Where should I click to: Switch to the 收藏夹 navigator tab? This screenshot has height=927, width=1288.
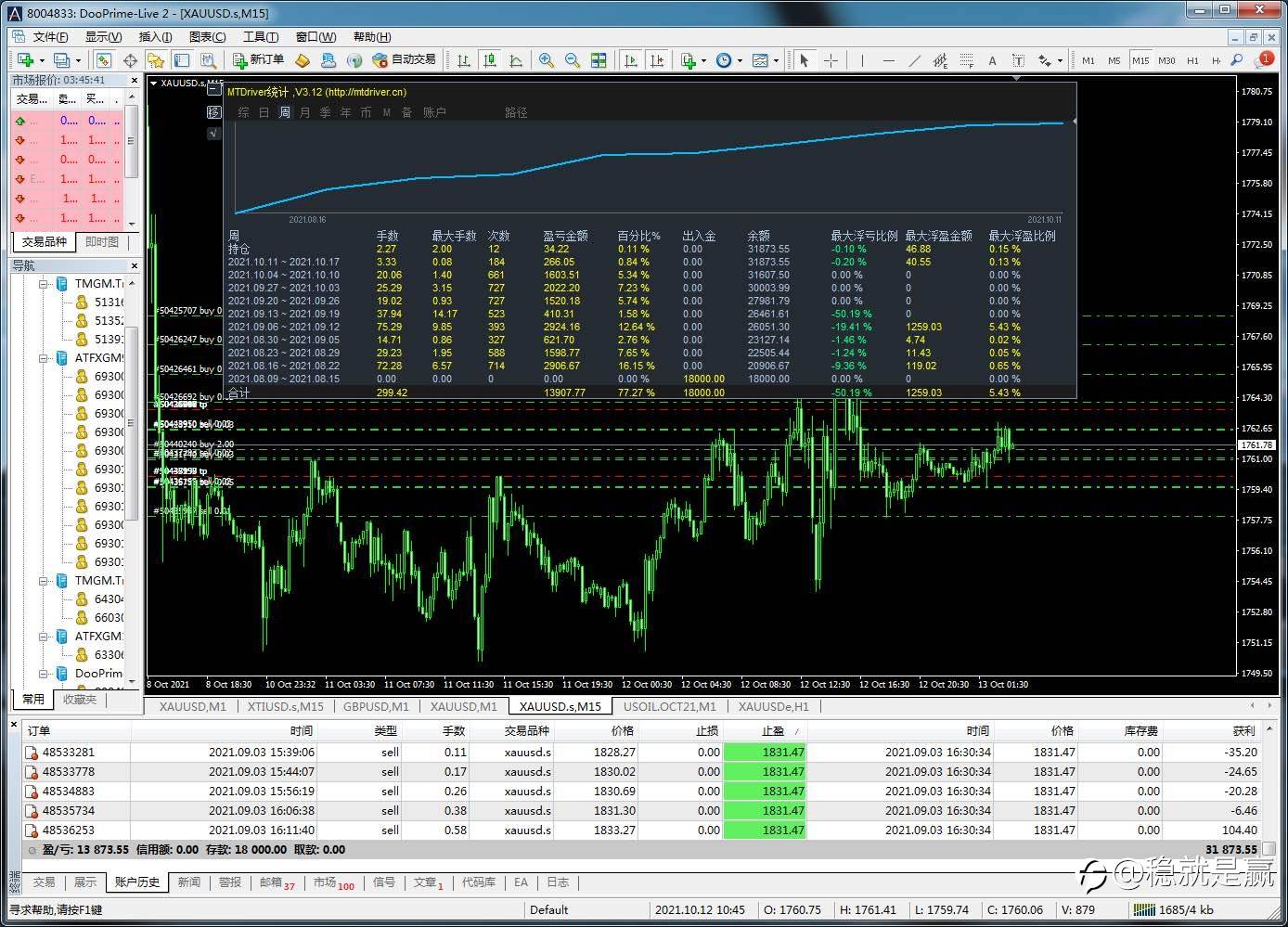tap(80, 699)
